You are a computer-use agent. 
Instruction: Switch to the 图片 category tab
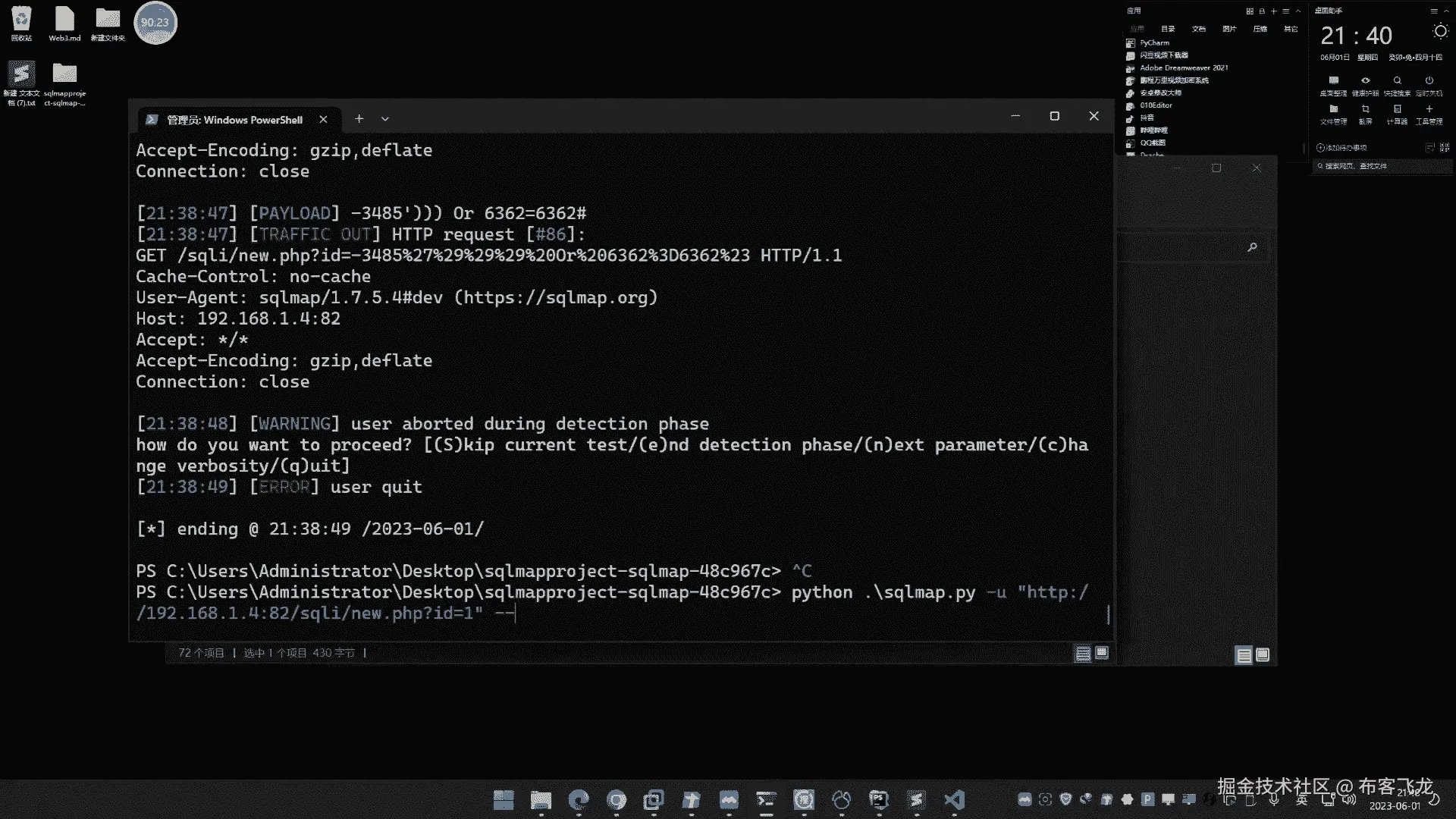(1229, 29)
